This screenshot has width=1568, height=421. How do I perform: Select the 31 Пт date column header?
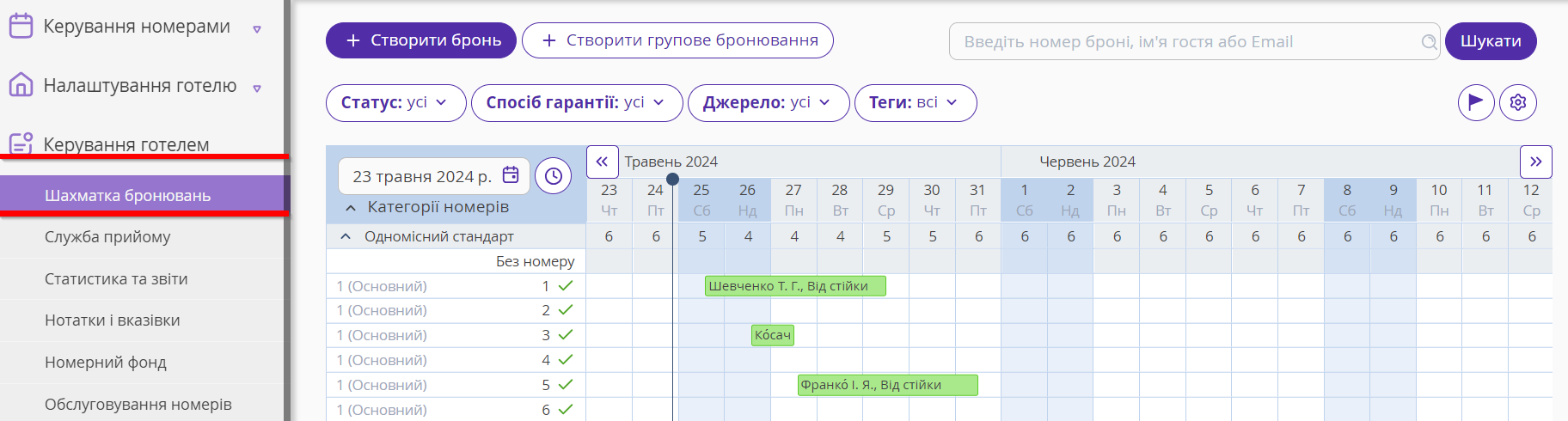(977, 199)
